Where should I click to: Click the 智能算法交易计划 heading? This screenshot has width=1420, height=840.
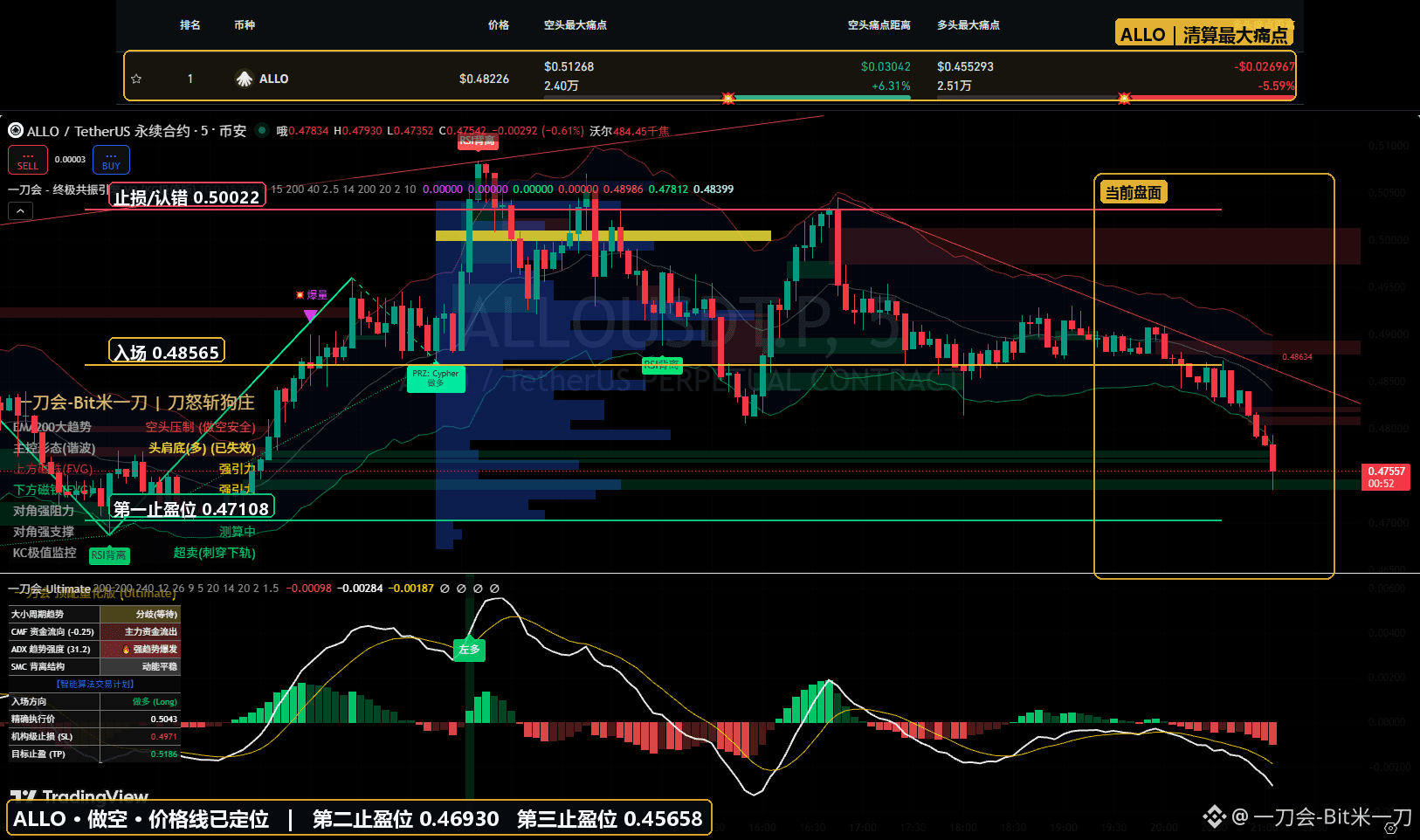point(94,684)
